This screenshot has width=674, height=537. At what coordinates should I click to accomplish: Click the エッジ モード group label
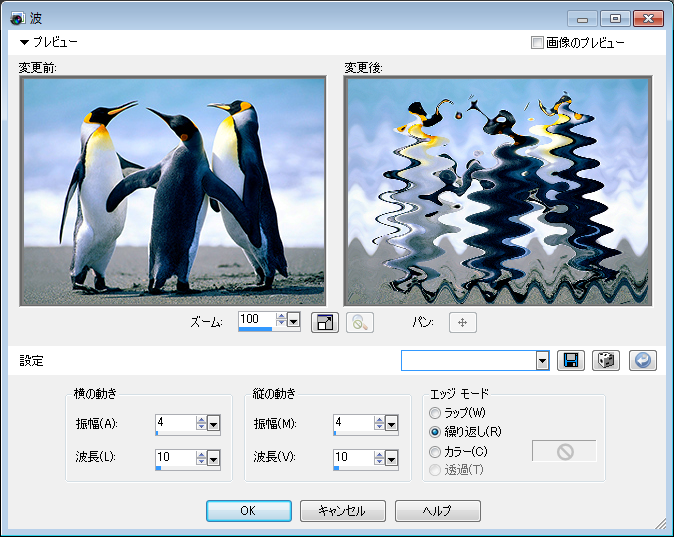(x=460, y=393)
